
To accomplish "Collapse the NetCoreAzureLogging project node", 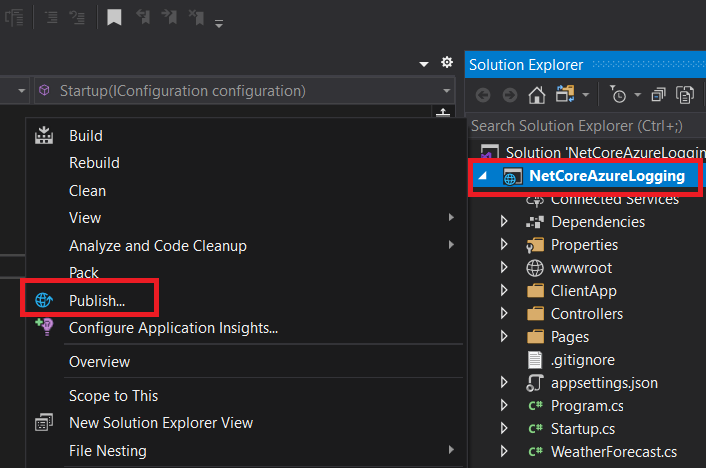I will [x=485, y=176].
